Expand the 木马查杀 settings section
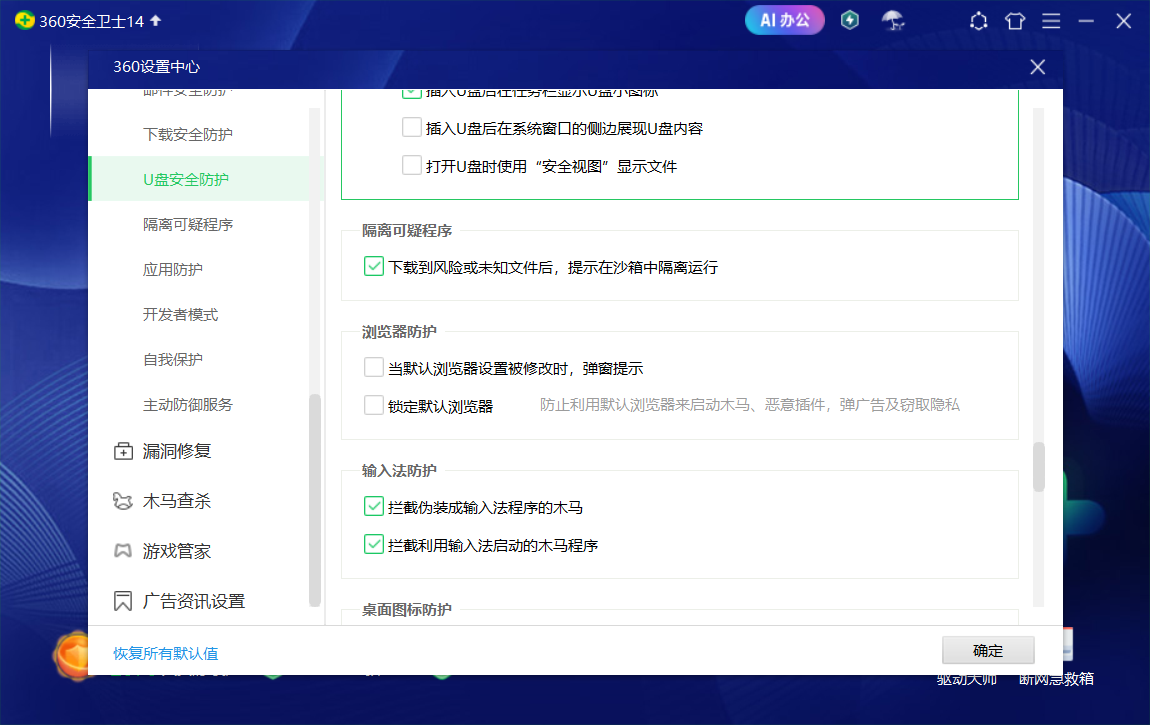The height and width of the screenshot is (725, 1150). click(163, 501)
